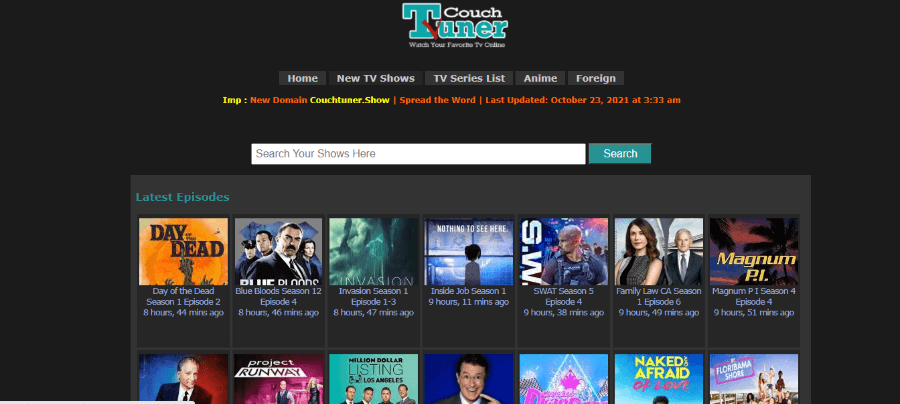Open Magnum P I Season 4 Episode 4 link
900x404 pixels.
click(754, 297)
